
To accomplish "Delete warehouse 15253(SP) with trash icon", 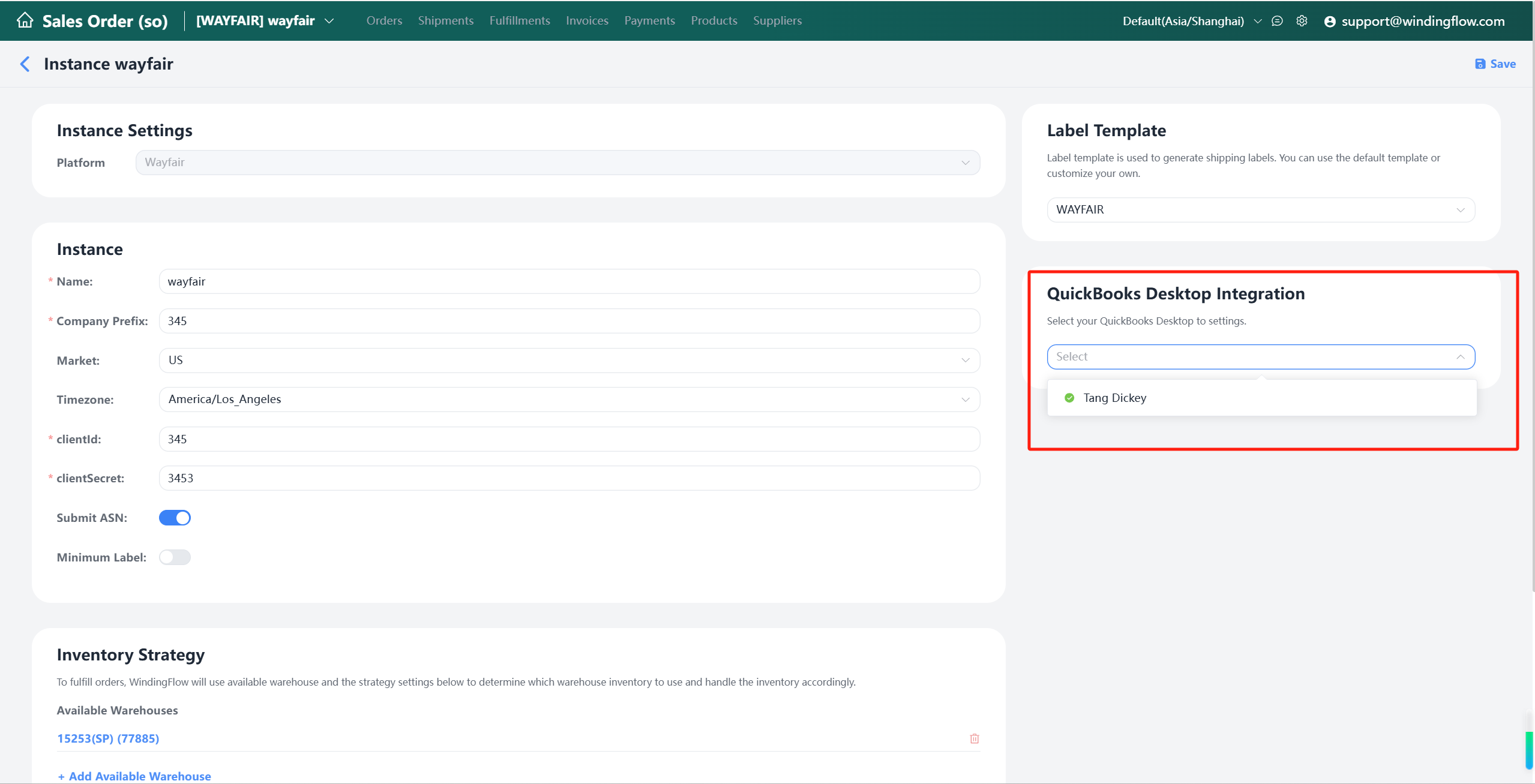I will point(975,738).
